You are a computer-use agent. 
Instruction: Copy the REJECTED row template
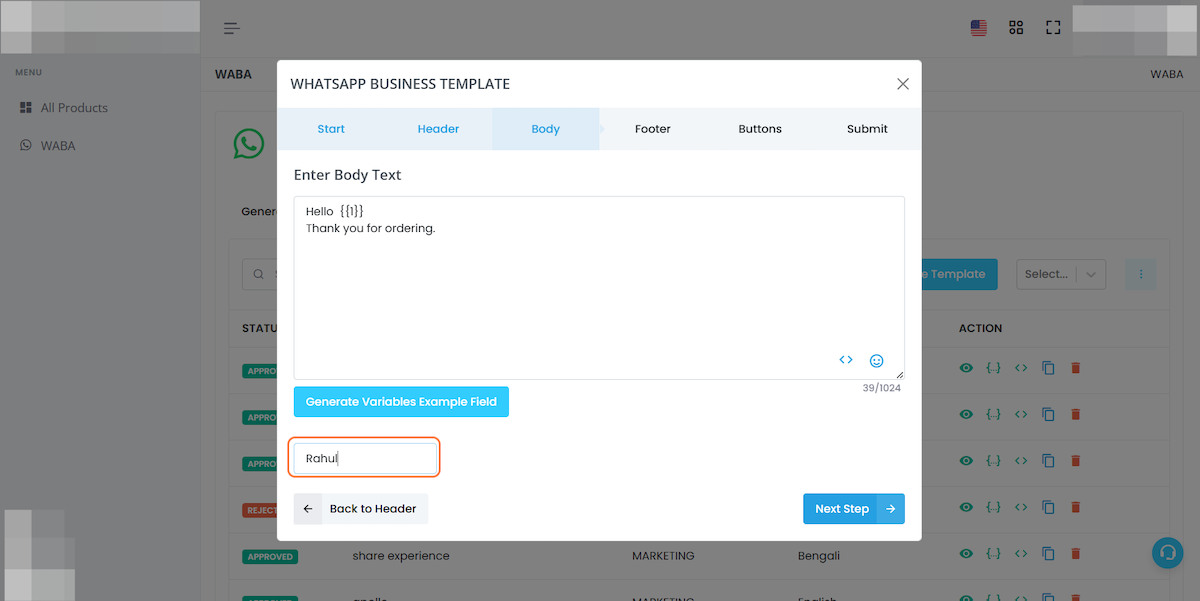coord(1048,507)
